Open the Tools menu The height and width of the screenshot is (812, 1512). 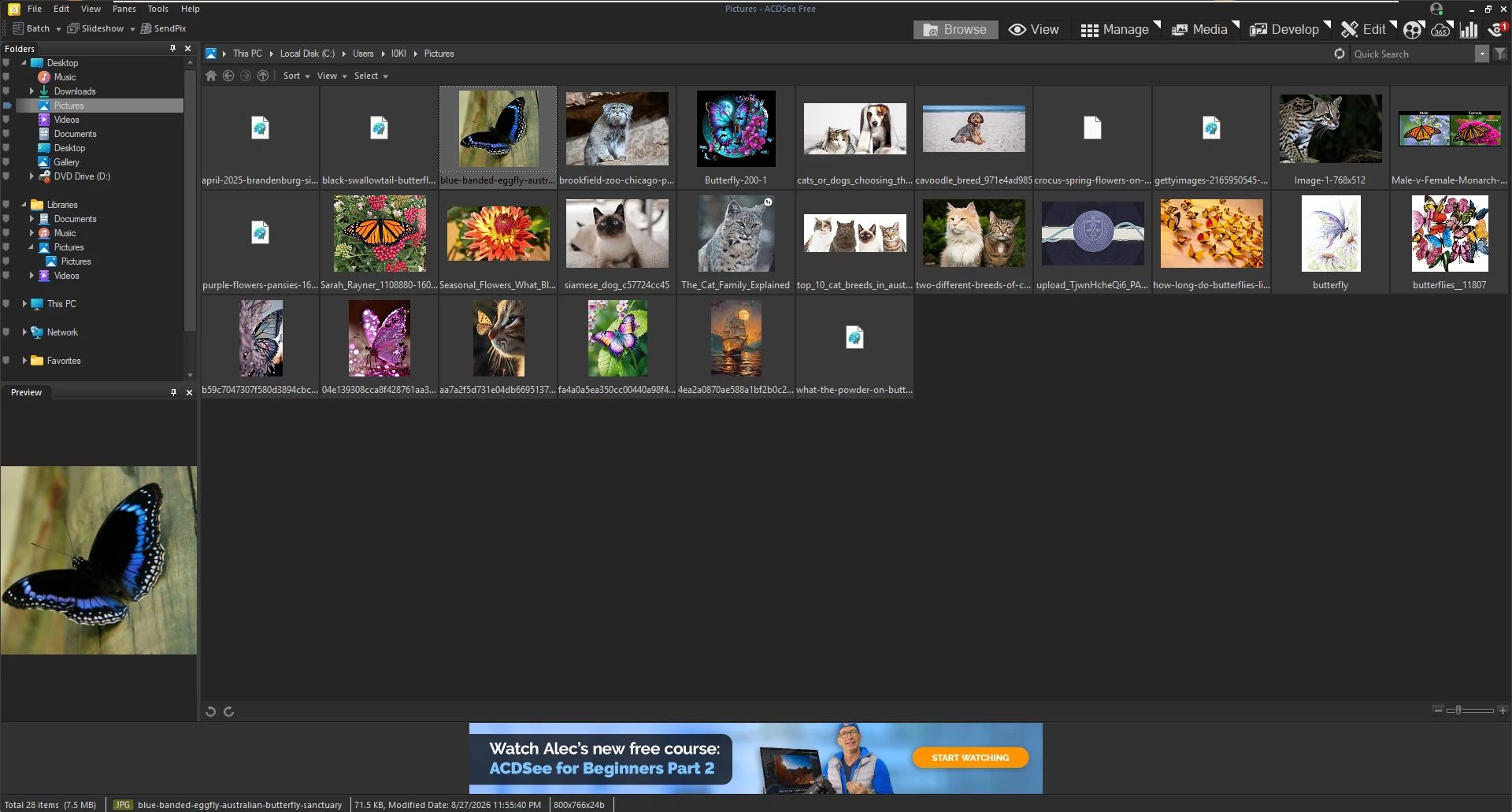(x=157, y=9)
